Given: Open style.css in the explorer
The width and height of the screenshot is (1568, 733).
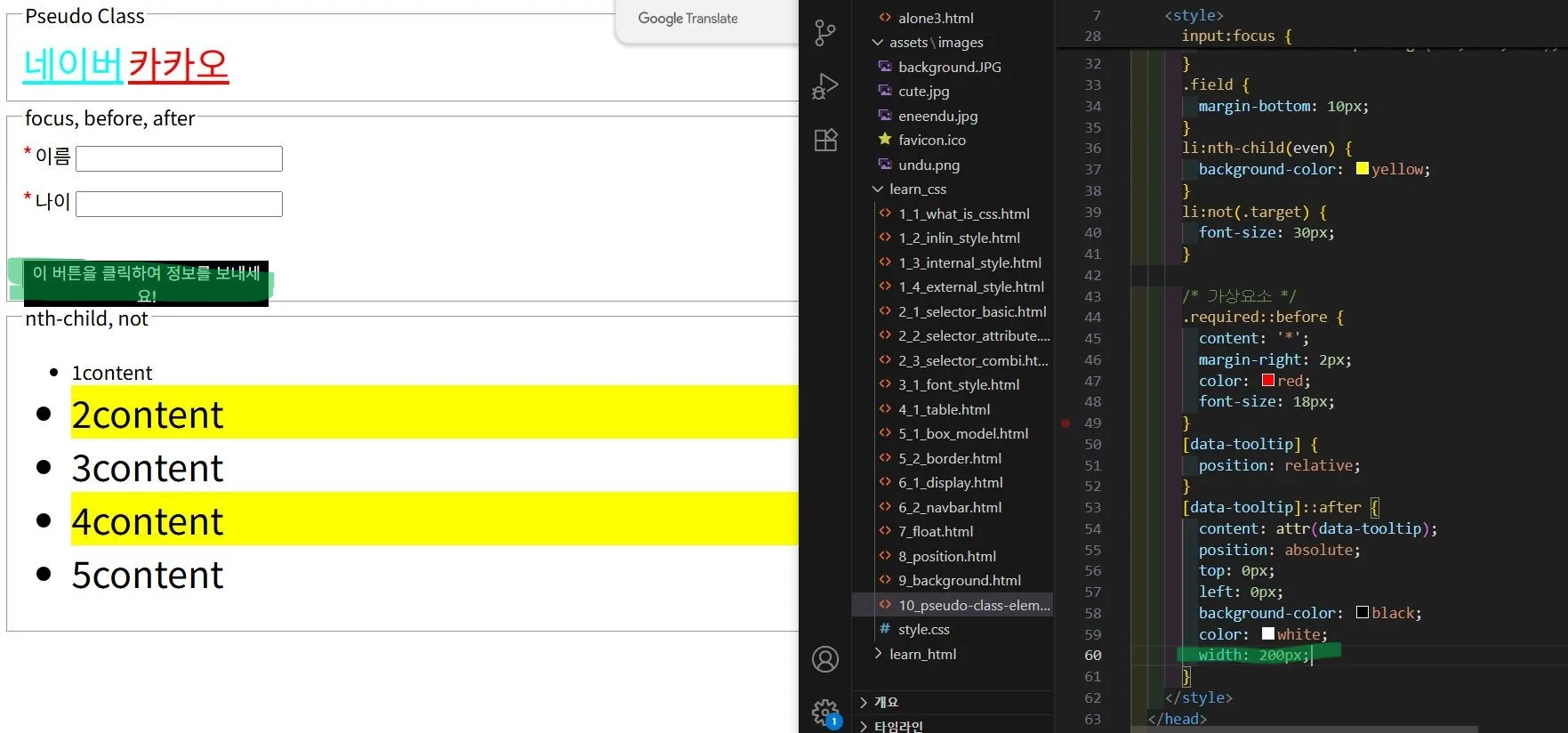Looking at the screenshot, I should (924, 629).
